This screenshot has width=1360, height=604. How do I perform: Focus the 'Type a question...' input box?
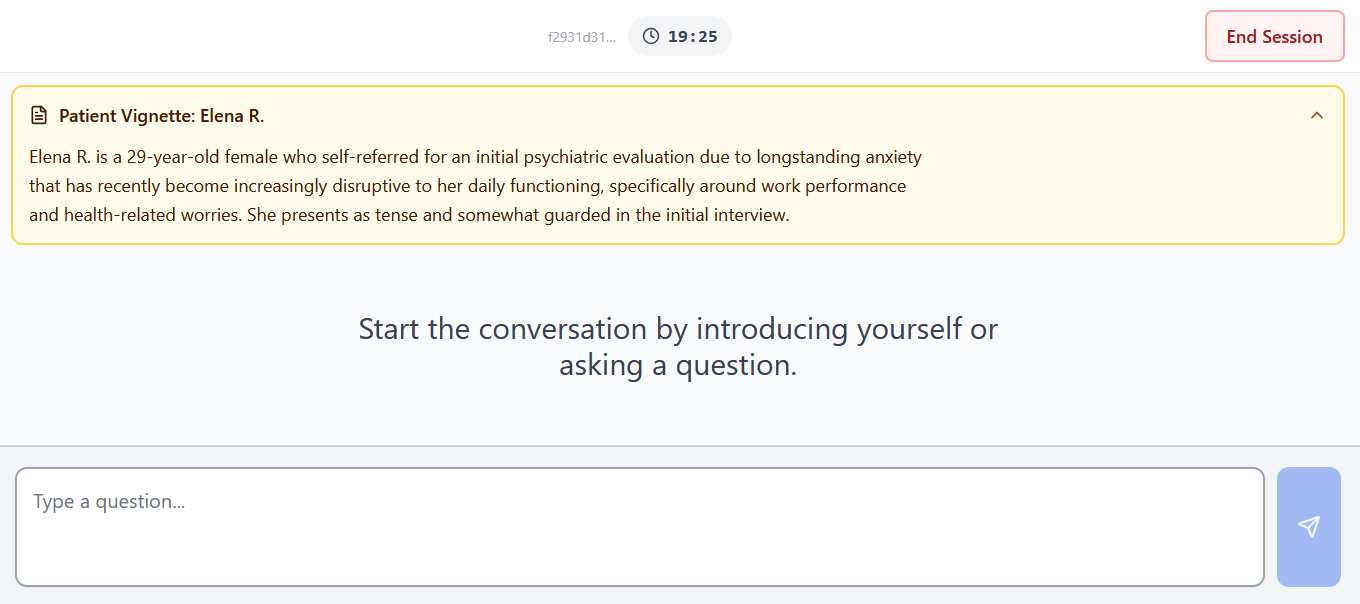[x=640, y=527]
